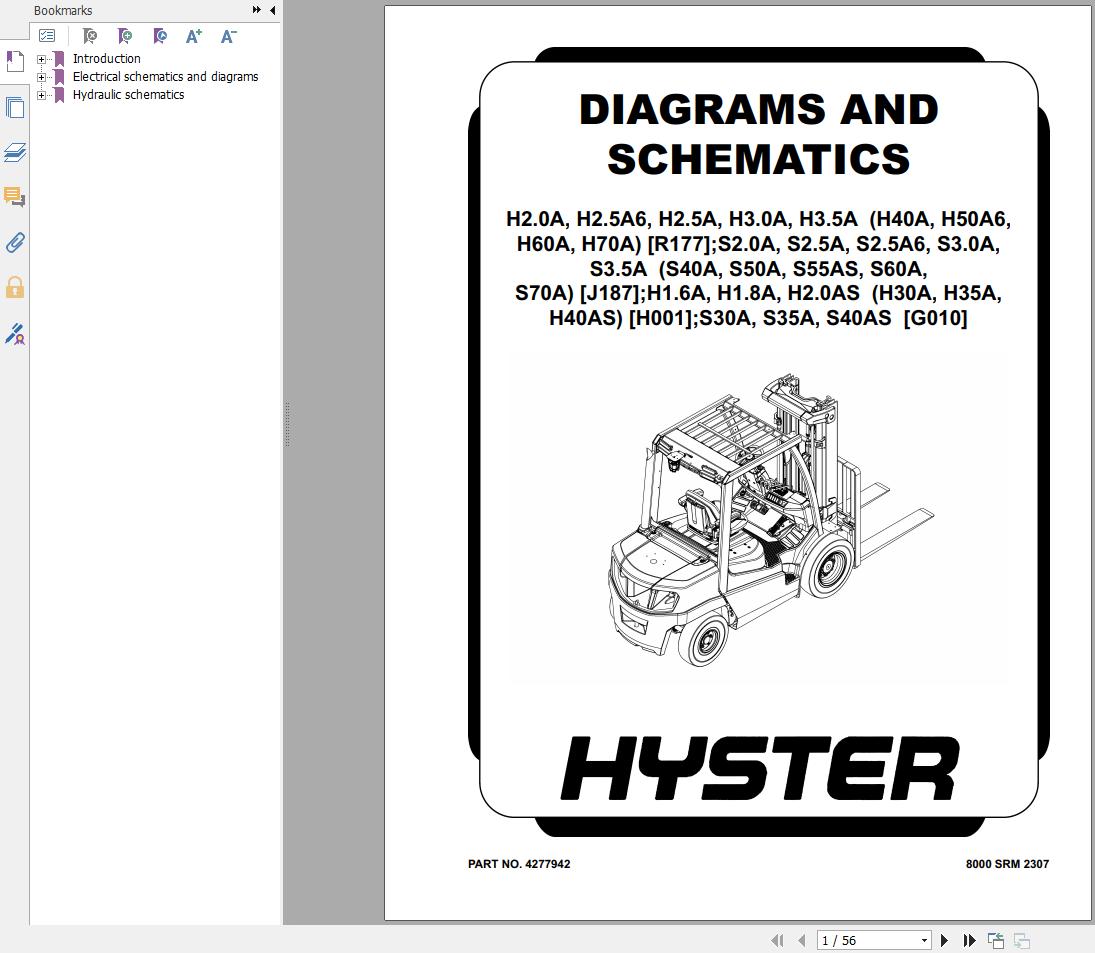Click the forklift illustration on the page

[x=771, y=519]
